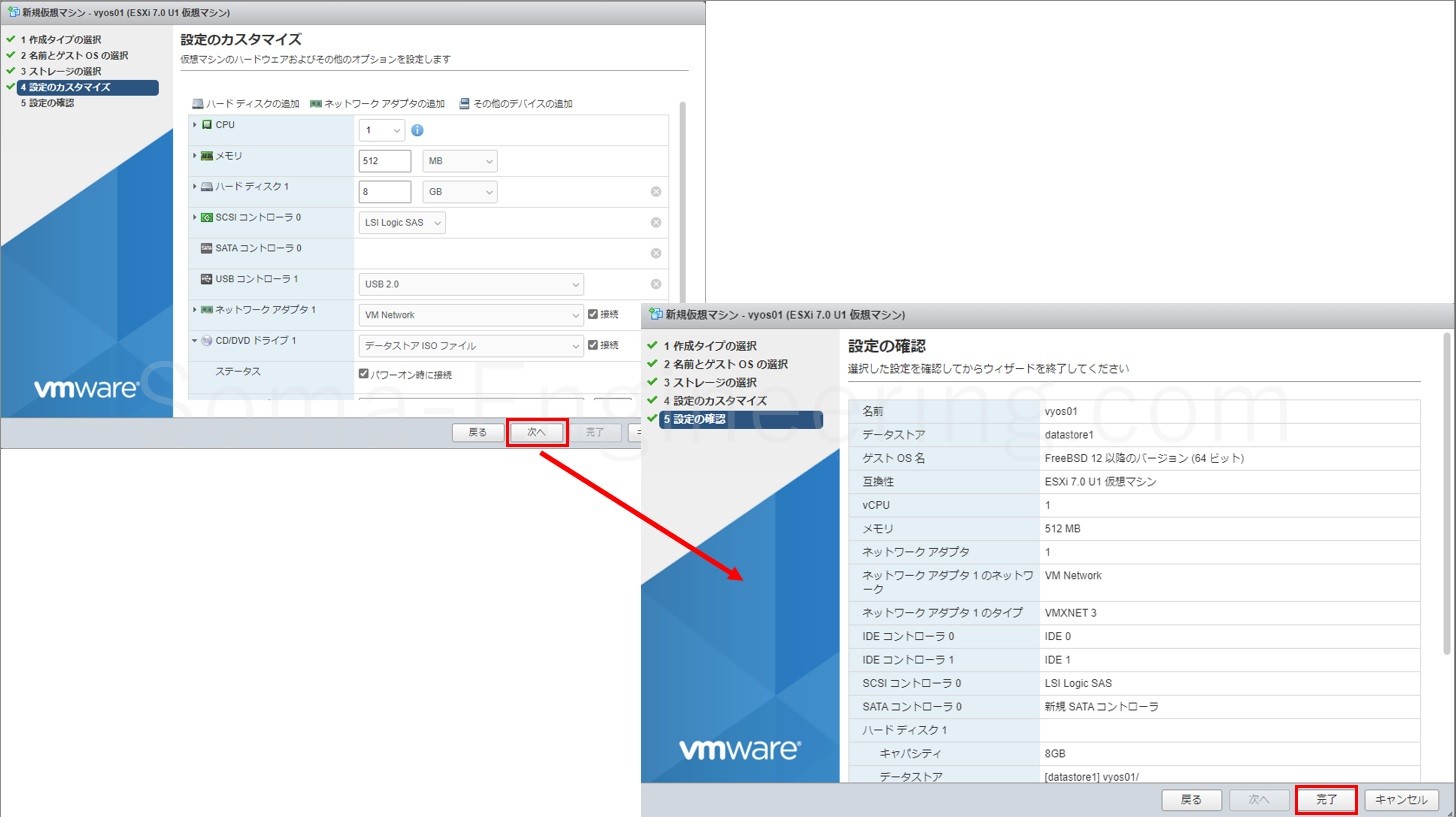This screenshot has width=1456, height=817.
Task: Expand the SCSI Controller 0 row
Action: [195, 217]
